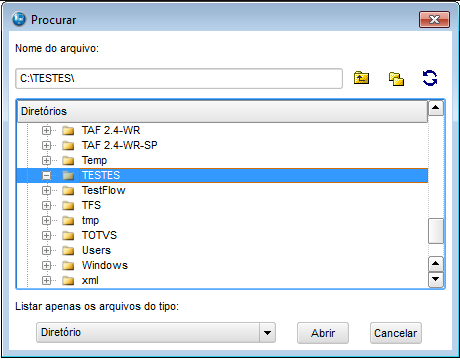Refresh the directory listing
The width and height of the screenshot is (460, 360).
(430, 78)
